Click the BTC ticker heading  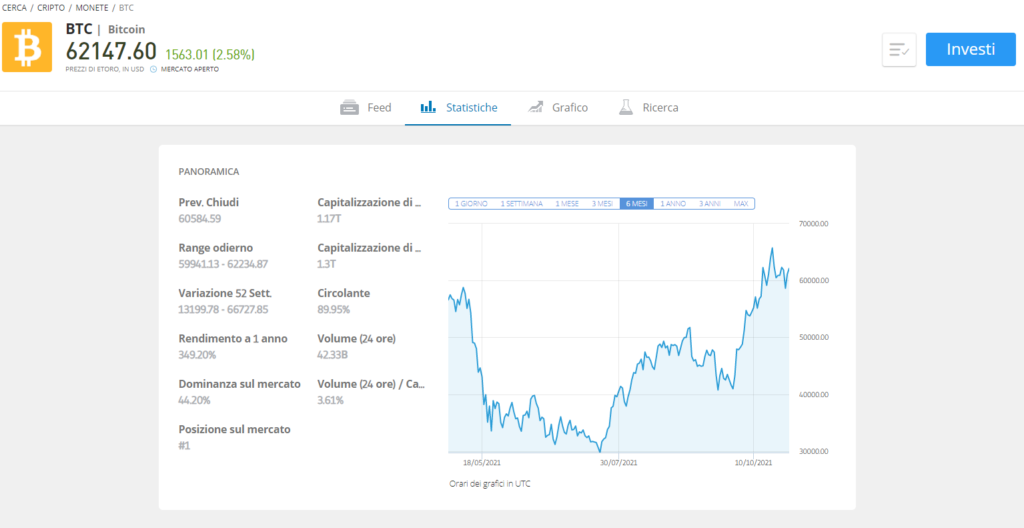79,29
